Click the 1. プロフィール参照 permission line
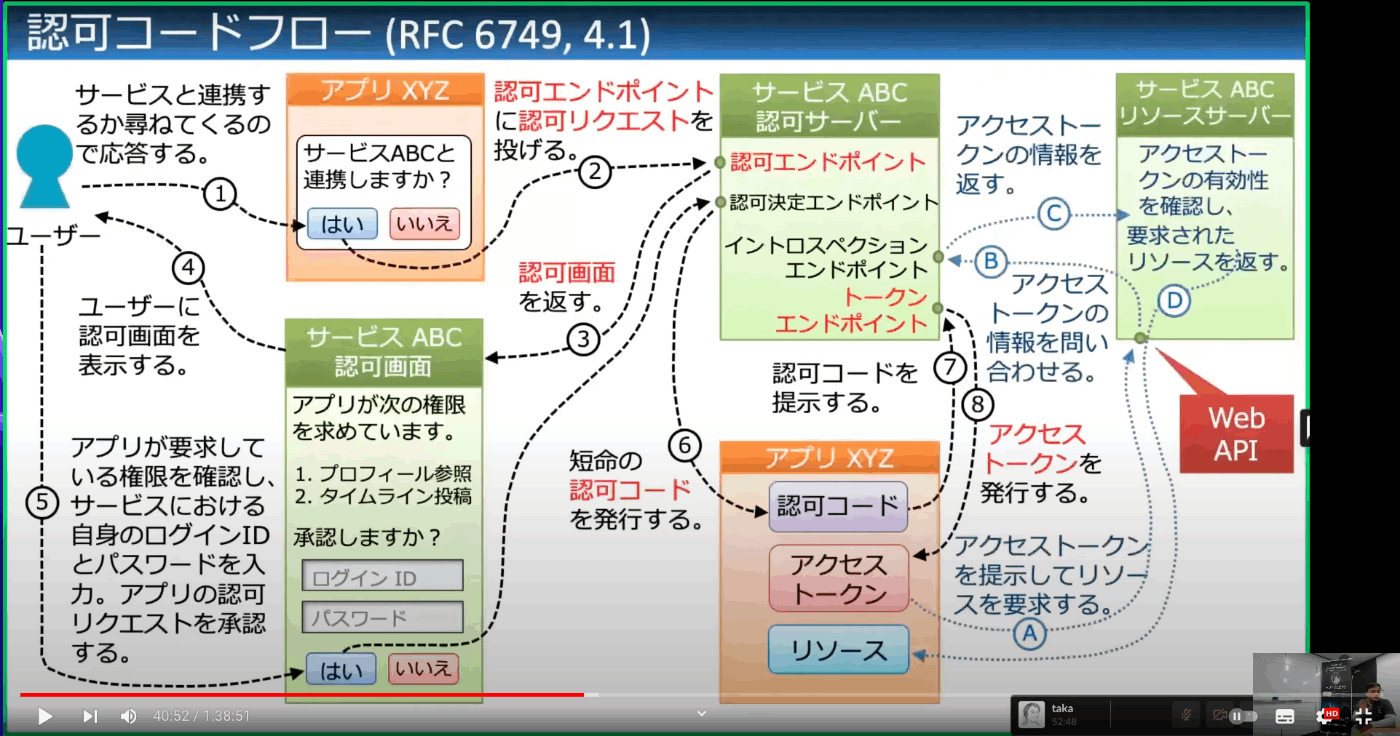This screenshot has height=736, width=1400. pos(383,474)
